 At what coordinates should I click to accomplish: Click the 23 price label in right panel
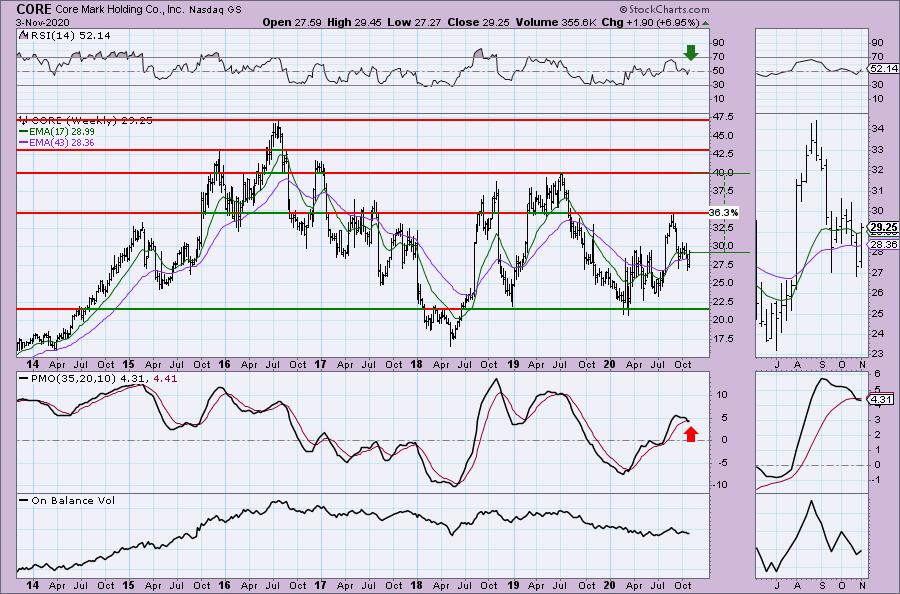click(878, 354)
